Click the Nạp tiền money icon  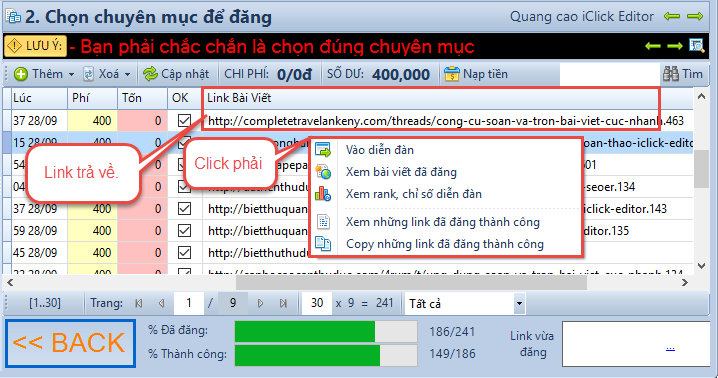click(451, 74)
